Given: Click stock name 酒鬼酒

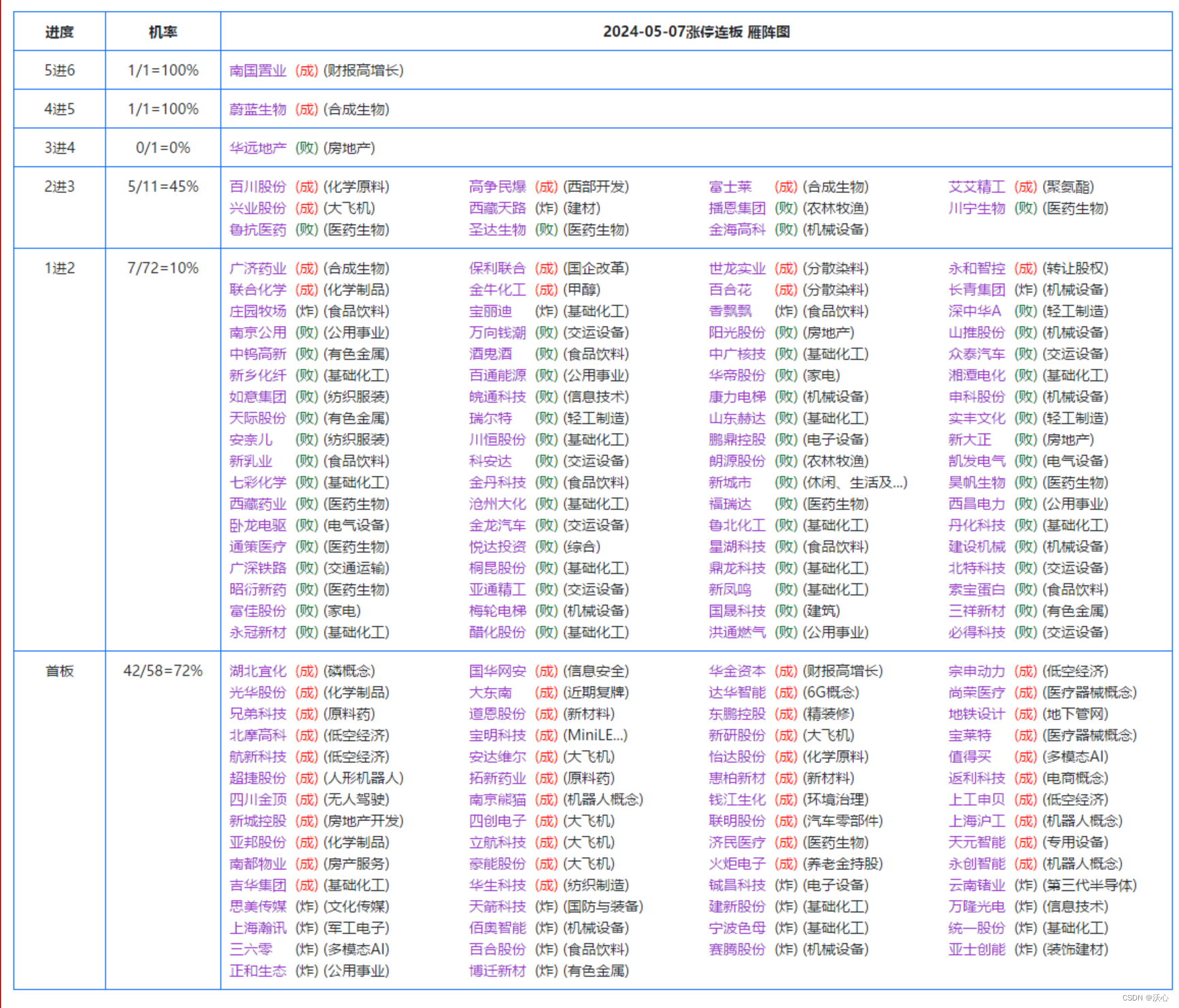Looking at the screenshot, I should click(x=490, y=354).
